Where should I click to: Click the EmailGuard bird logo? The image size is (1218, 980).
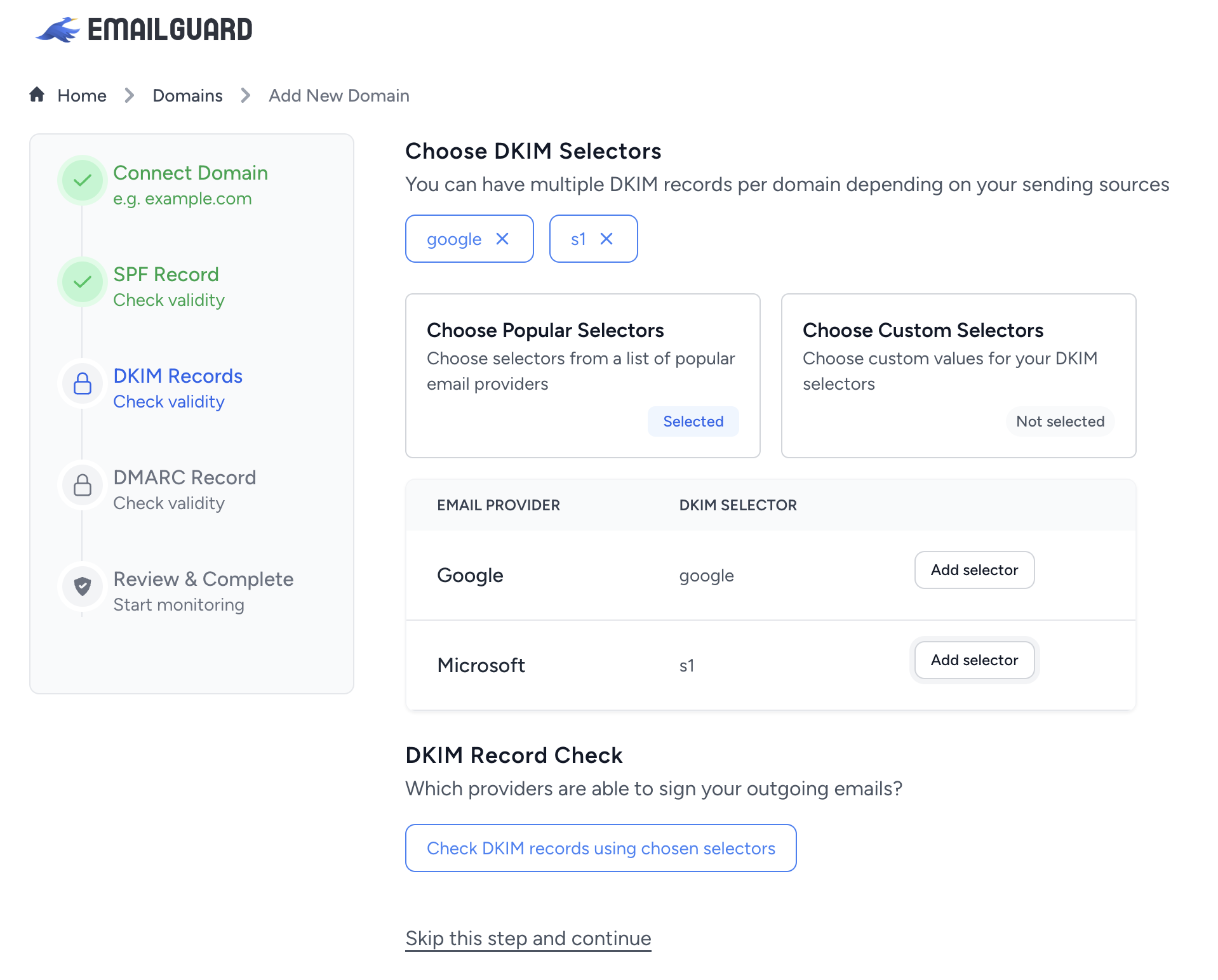click(58, 30)
